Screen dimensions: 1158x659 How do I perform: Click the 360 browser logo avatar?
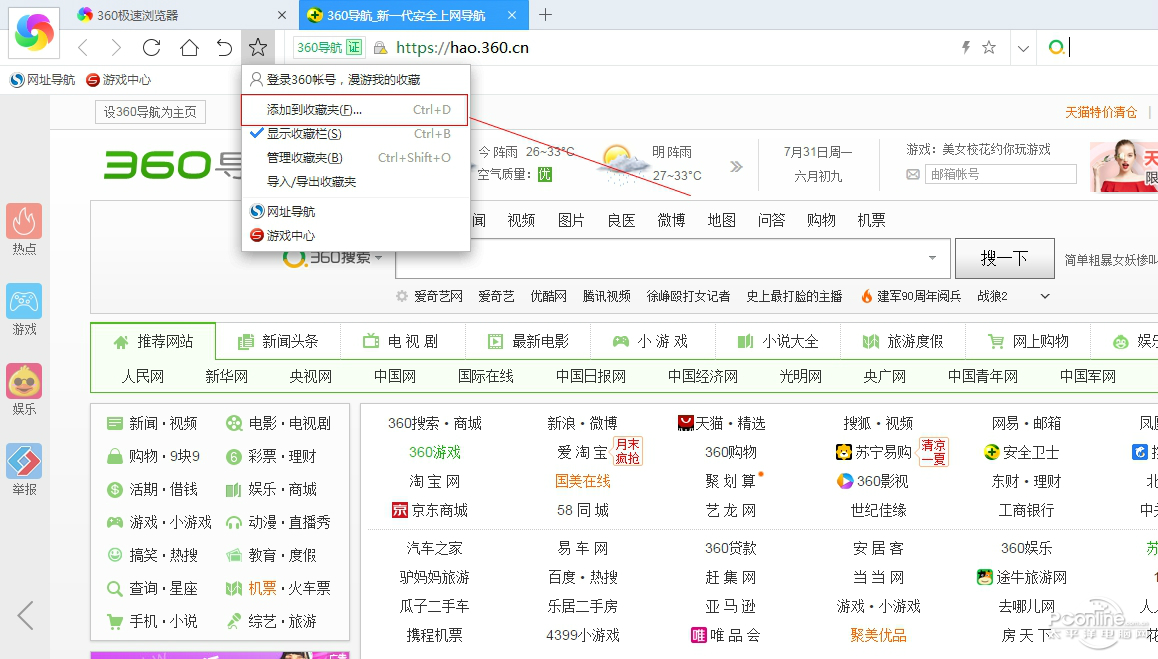click(34, 33)
